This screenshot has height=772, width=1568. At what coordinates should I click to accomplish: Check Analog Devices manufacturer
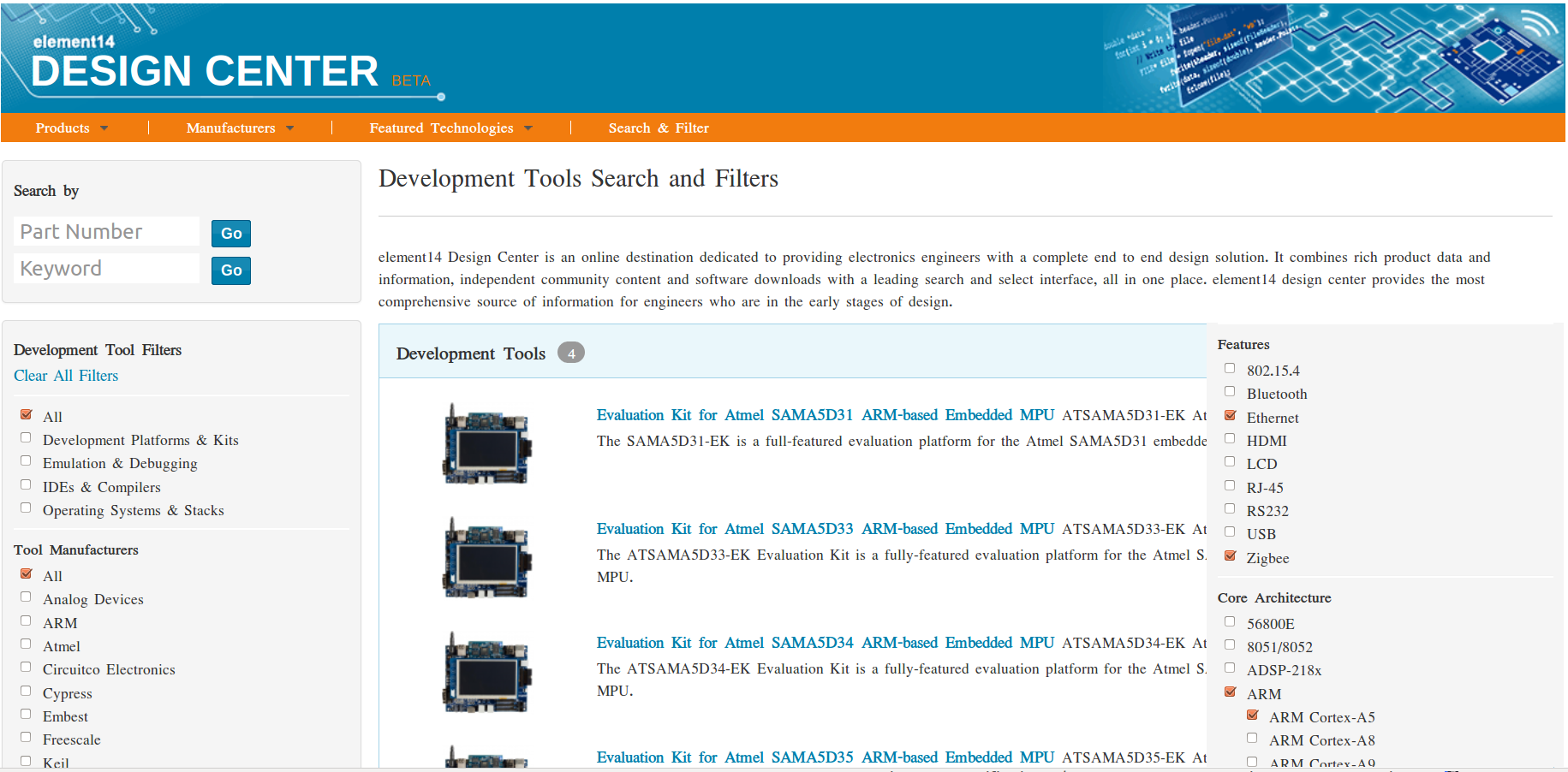pos(27,597)
